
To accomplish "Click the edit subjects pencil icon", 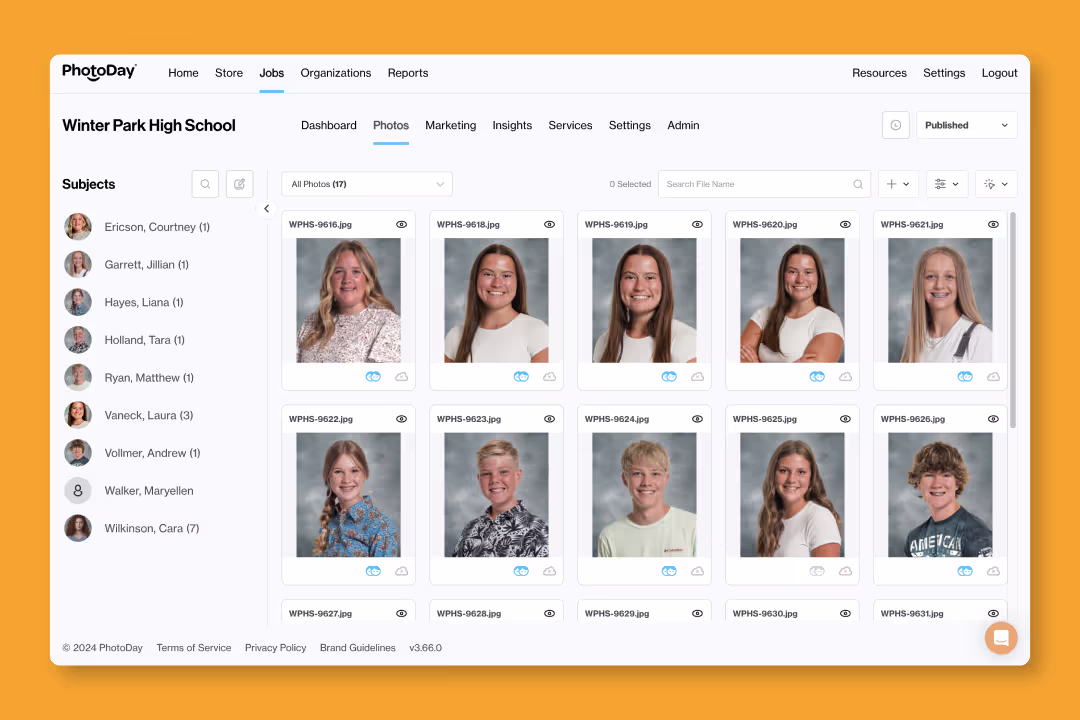I will click(x=240, y=184).
